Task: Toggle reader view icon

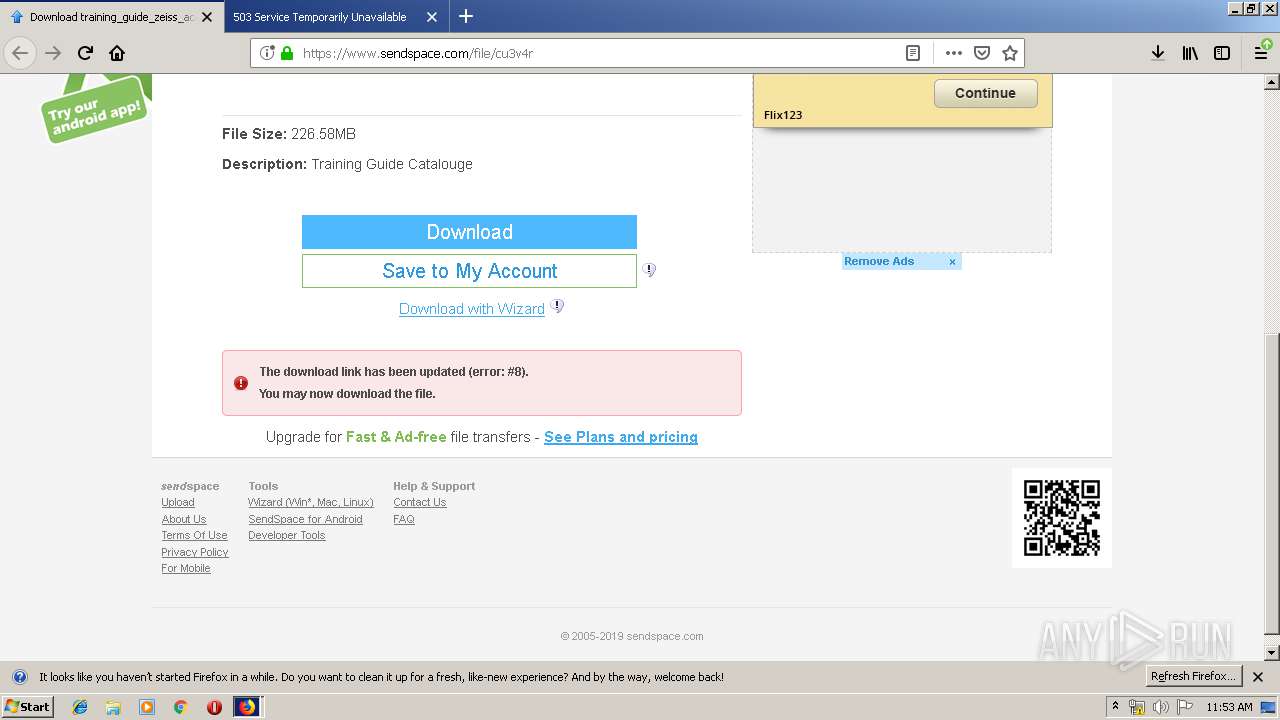Action: (x=913, y=53)
